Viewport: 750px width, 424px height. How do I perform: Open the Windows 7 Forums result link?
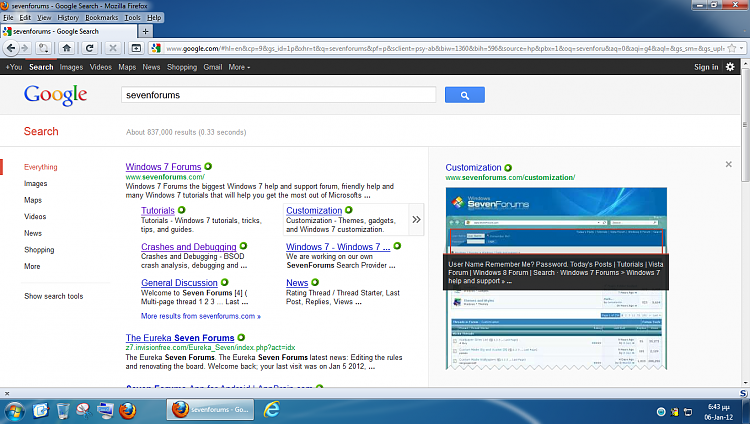[x=163, y=167]
